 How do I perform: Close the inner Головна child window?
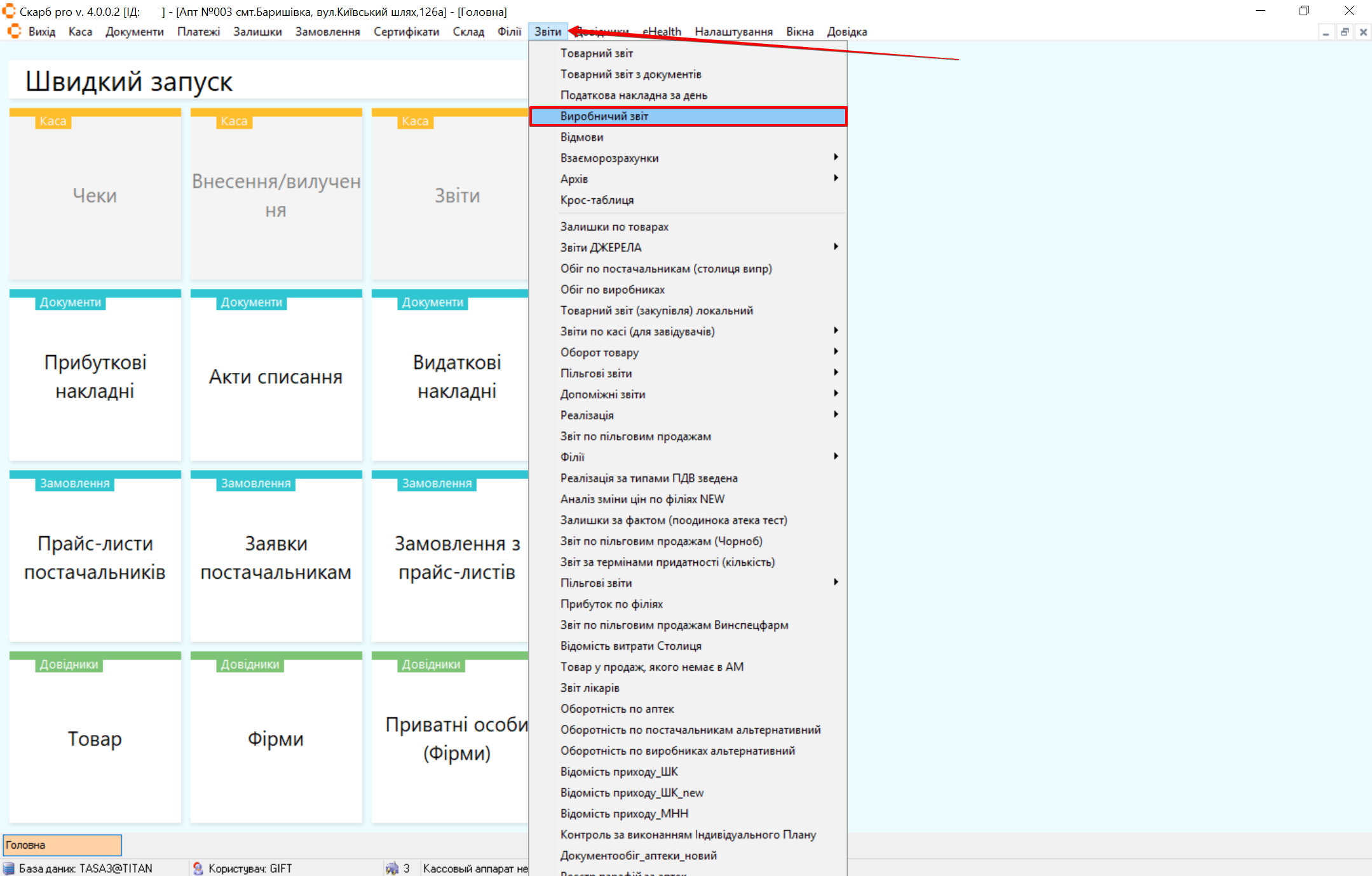[x=1363, y=32]
